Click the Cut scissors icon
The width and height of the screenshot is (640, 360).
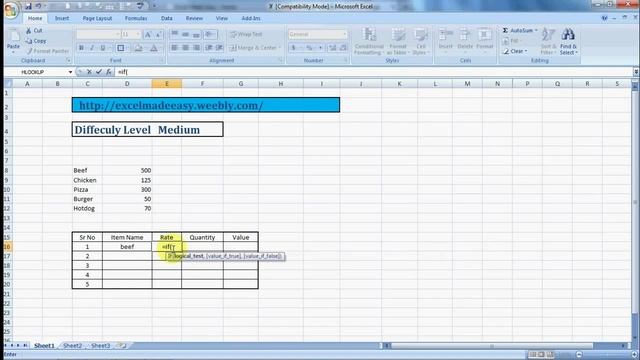[29, 31]
